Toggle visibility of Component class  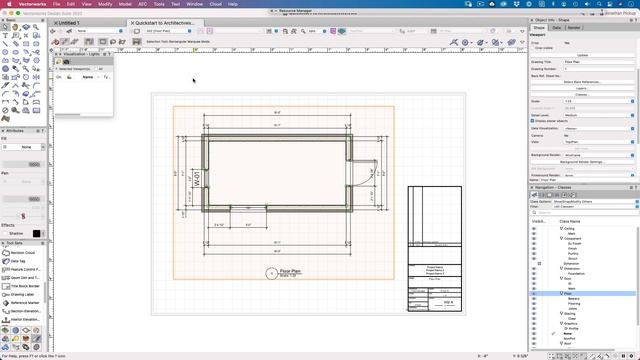(x=534, y=238)
